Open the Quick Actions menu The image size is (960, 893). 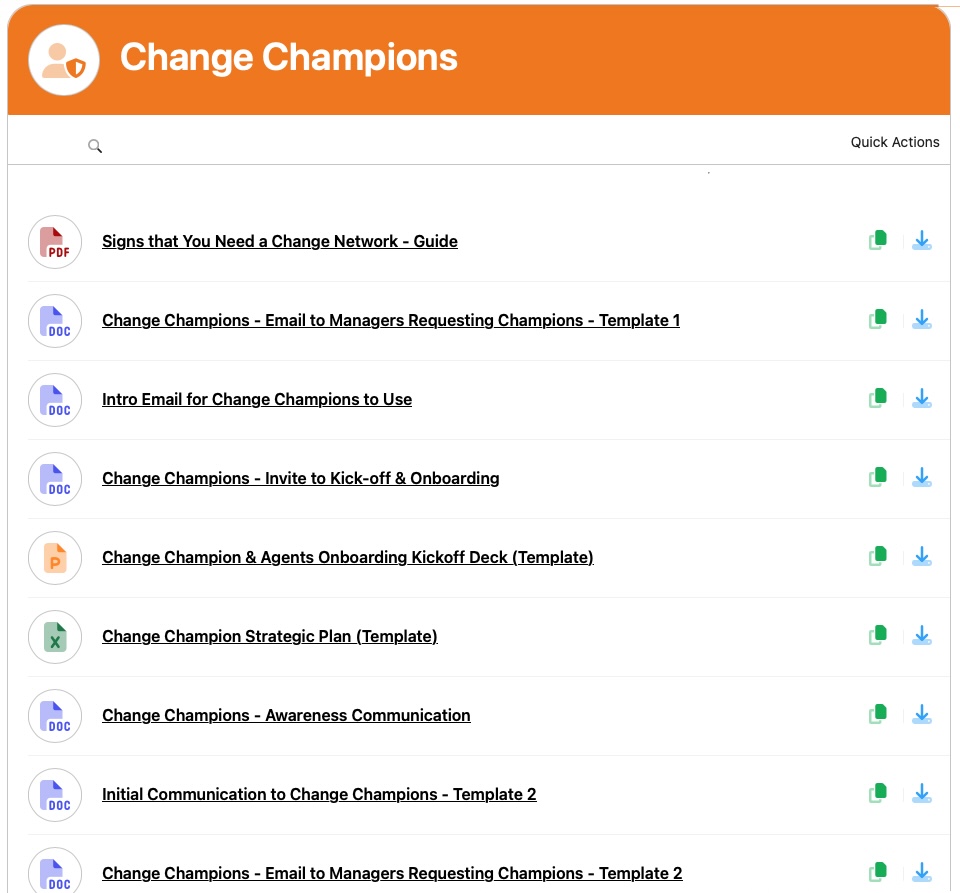tap(894, 142)
